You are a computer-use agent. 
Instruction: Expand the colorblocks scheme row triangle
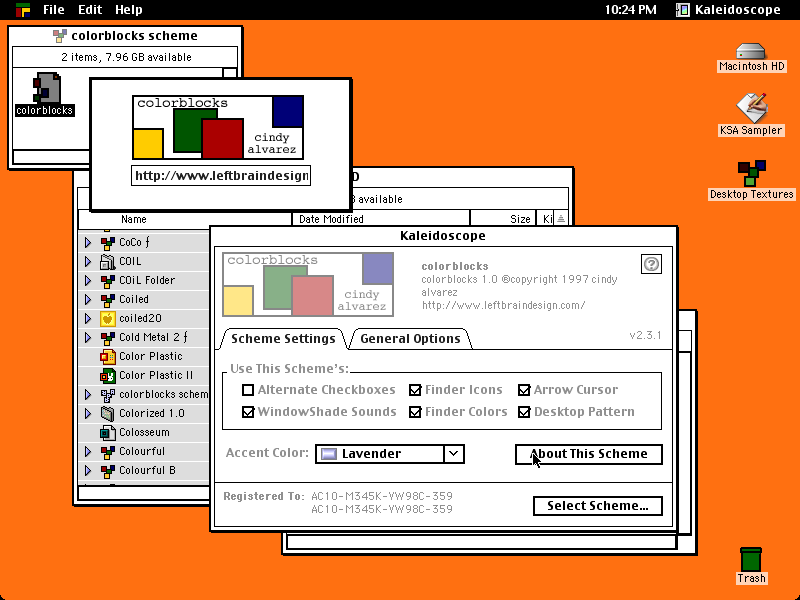(x=88, y=394)
